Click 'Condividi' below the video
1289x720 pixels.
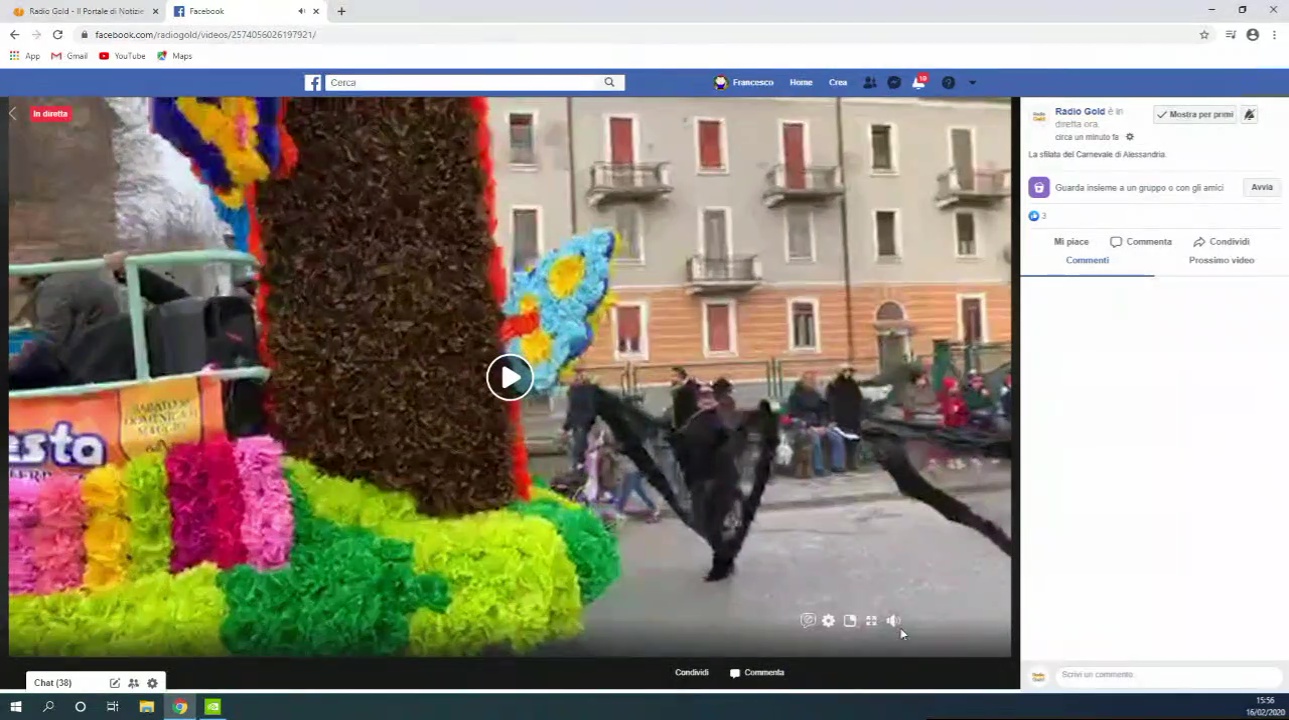tap(692, 673)
